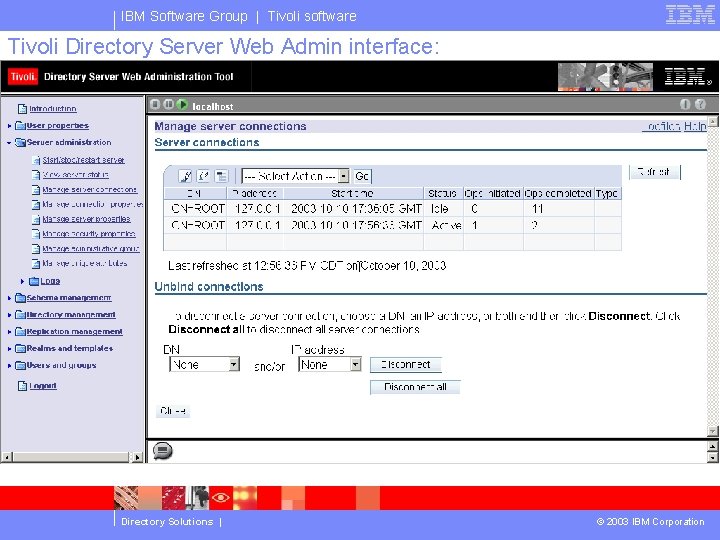Select the Idle connection row status cell

click(443, 209)
